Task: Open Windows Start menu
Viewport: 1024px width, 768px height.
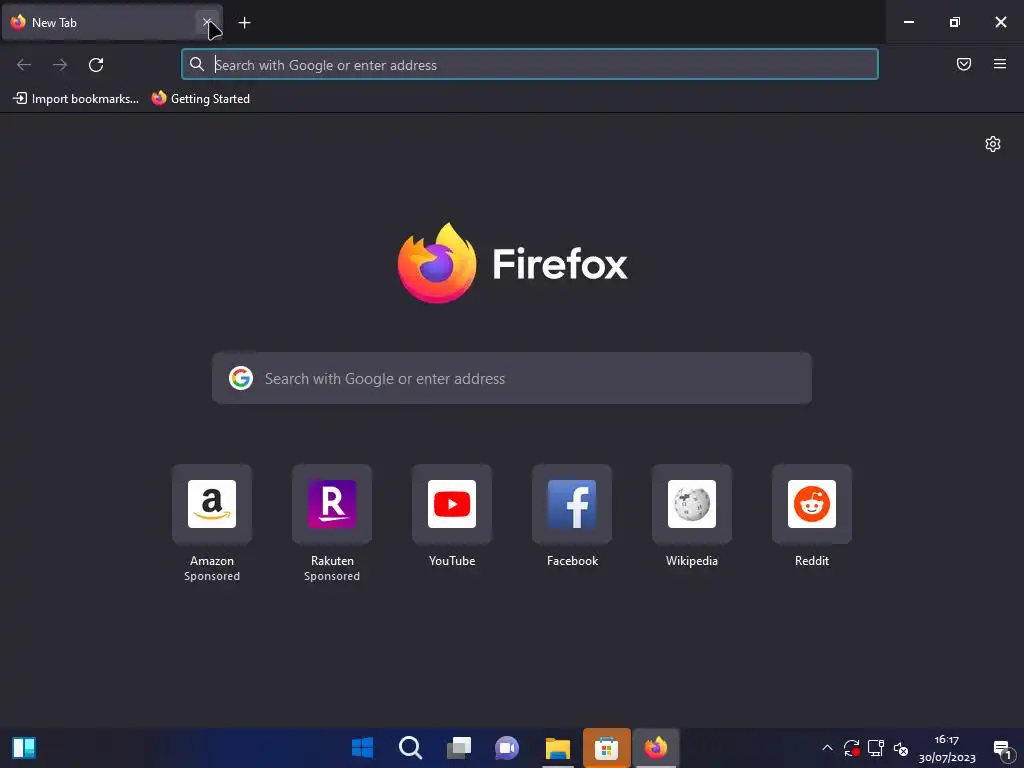Action: (362, 748)
